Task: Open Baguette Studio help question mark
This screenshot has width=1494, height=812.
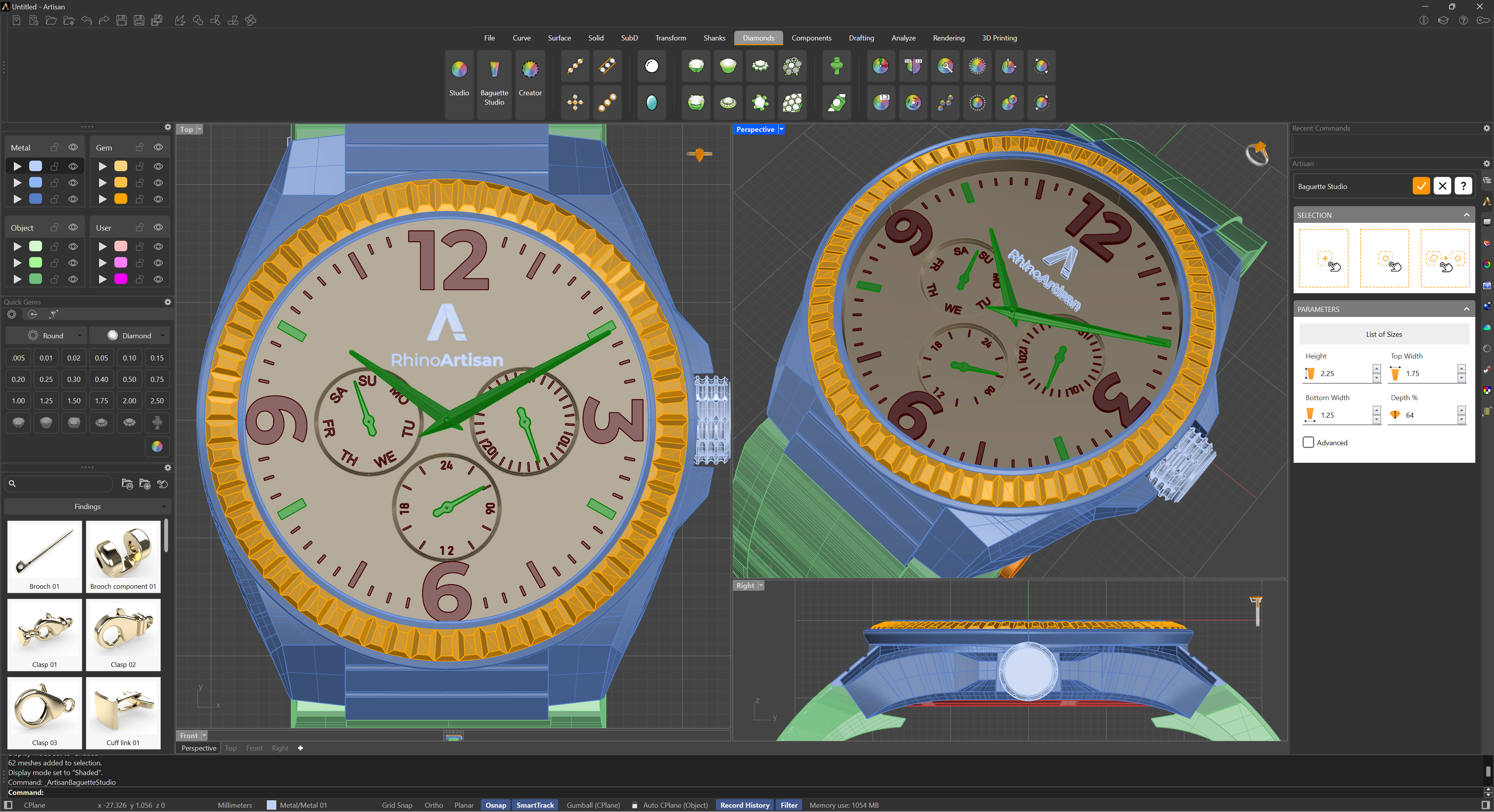Action: point(1463,186)
